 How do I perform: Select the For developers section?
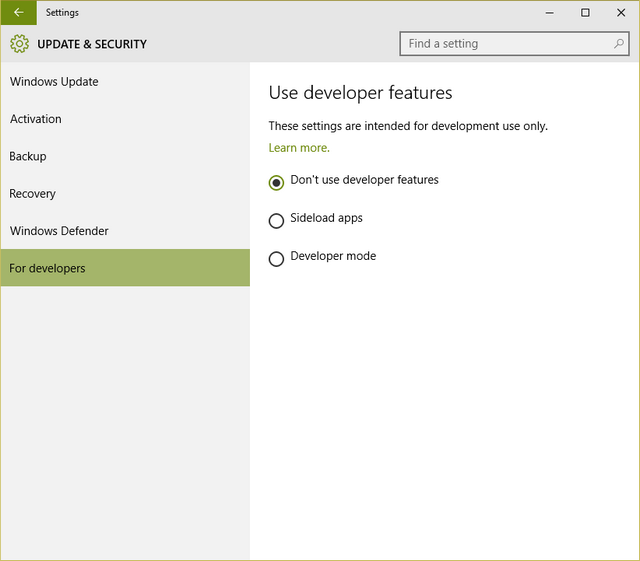[125, 268]
